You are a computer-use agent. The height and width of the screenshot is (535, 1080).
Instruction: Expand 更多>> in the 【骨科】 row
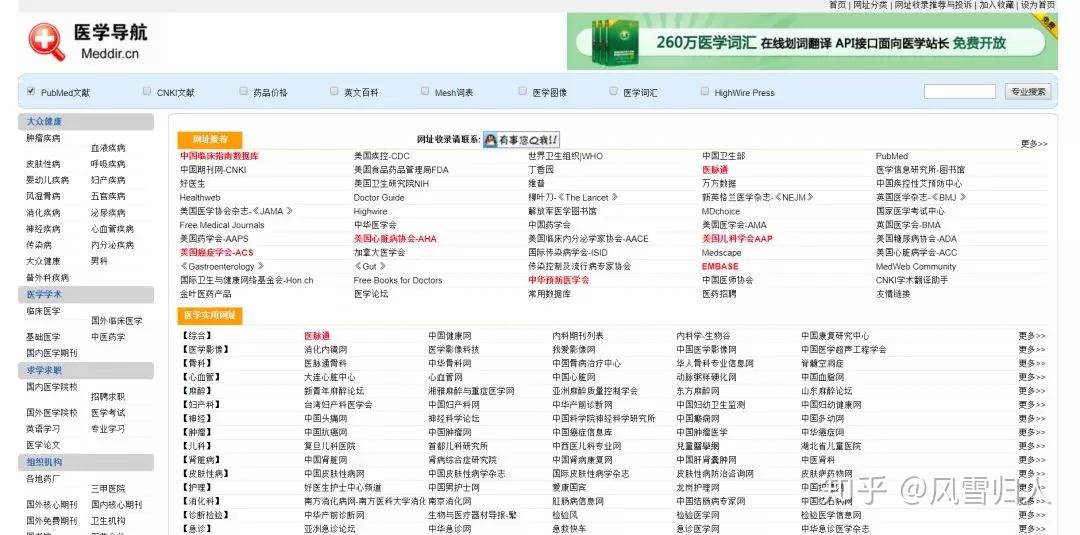point(1032,364)
